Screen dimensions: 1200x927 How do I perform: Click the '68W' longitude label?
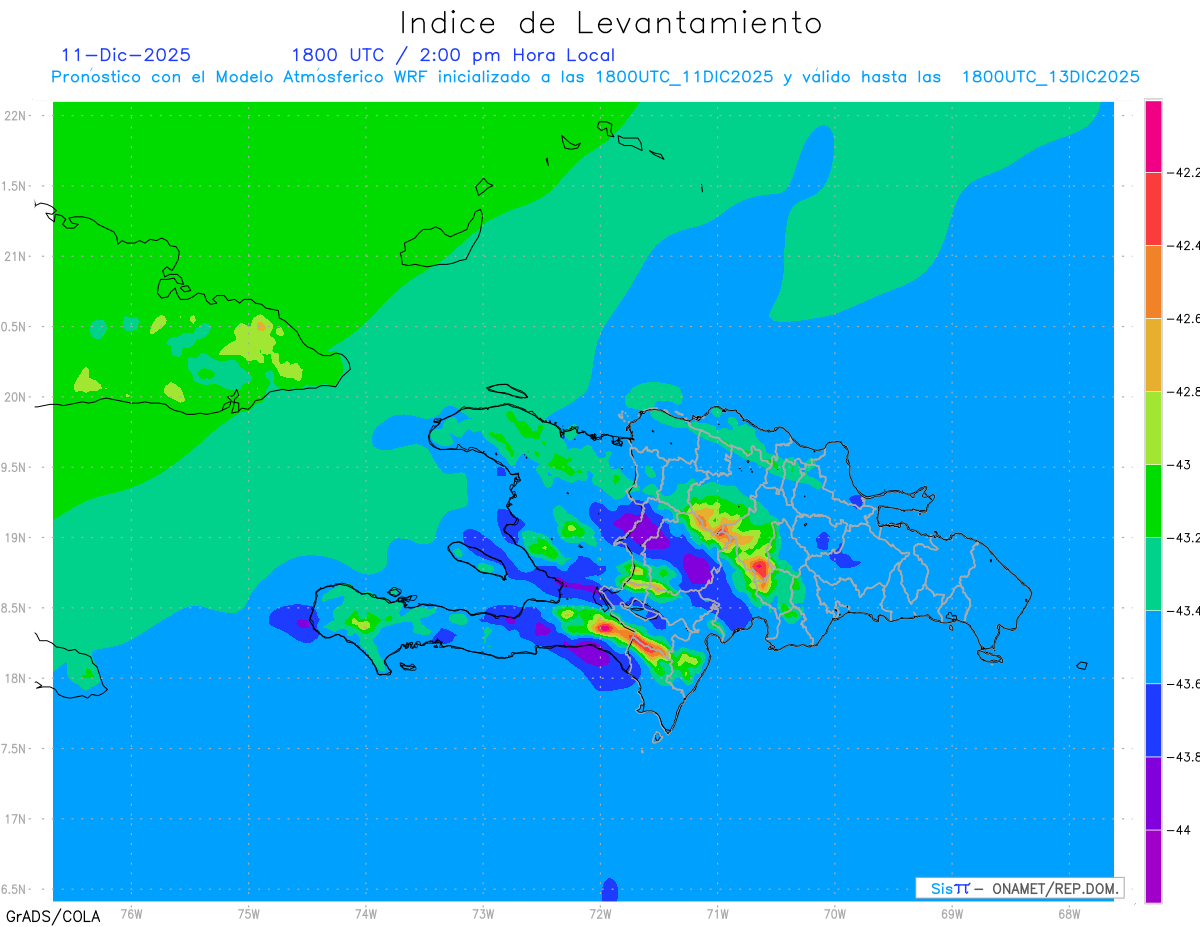click(1069, 914)
